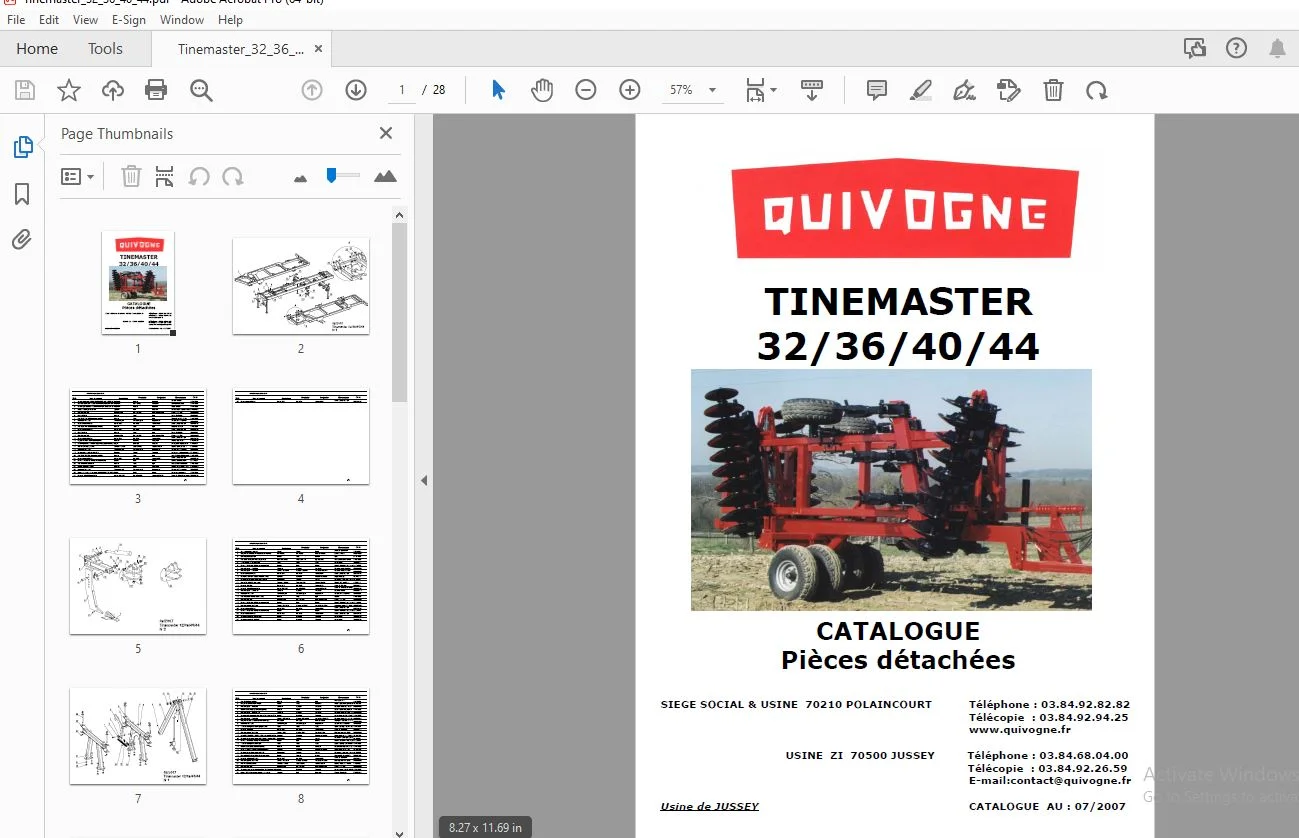Delete the page with the toolbar trash icon
This screenshot has width=1299, height=838.
(x=1053, y=91)
